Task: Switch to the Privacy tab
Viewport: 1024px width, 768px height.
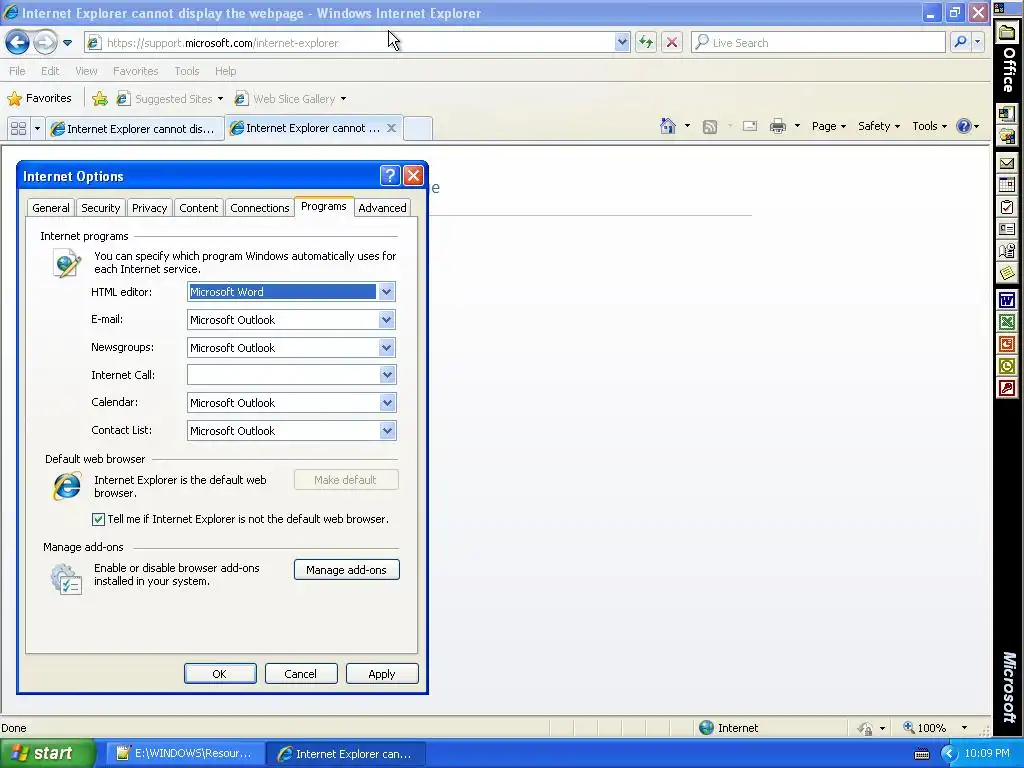Action: pos(150,208)
